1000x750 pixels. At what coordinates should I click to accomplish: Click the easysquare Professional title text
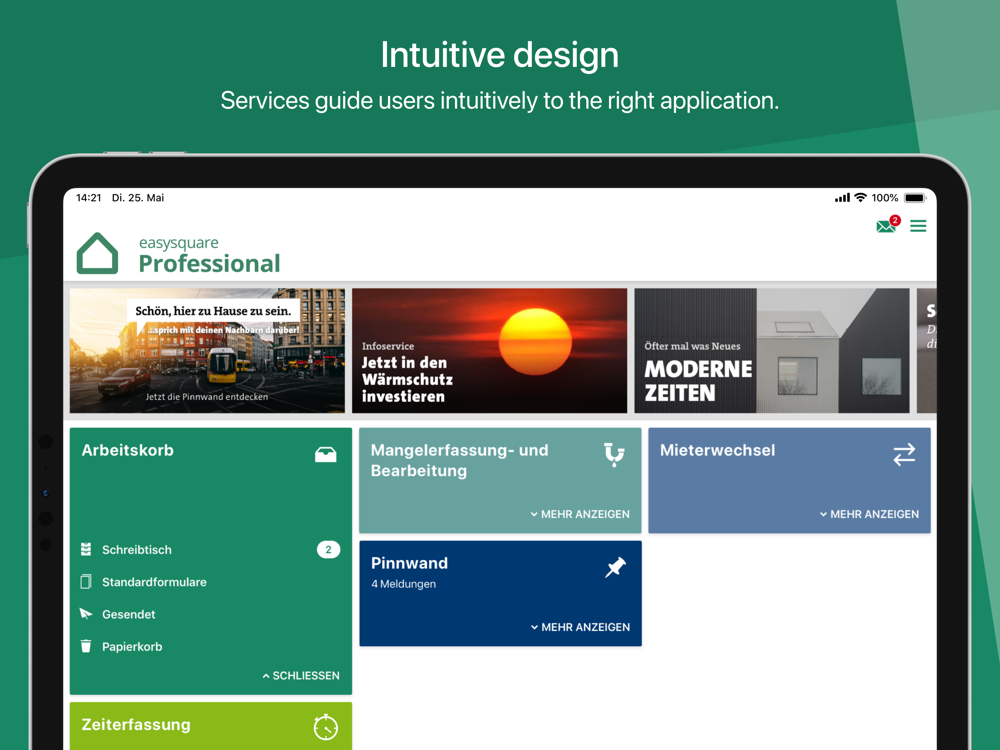click(209, 254)
